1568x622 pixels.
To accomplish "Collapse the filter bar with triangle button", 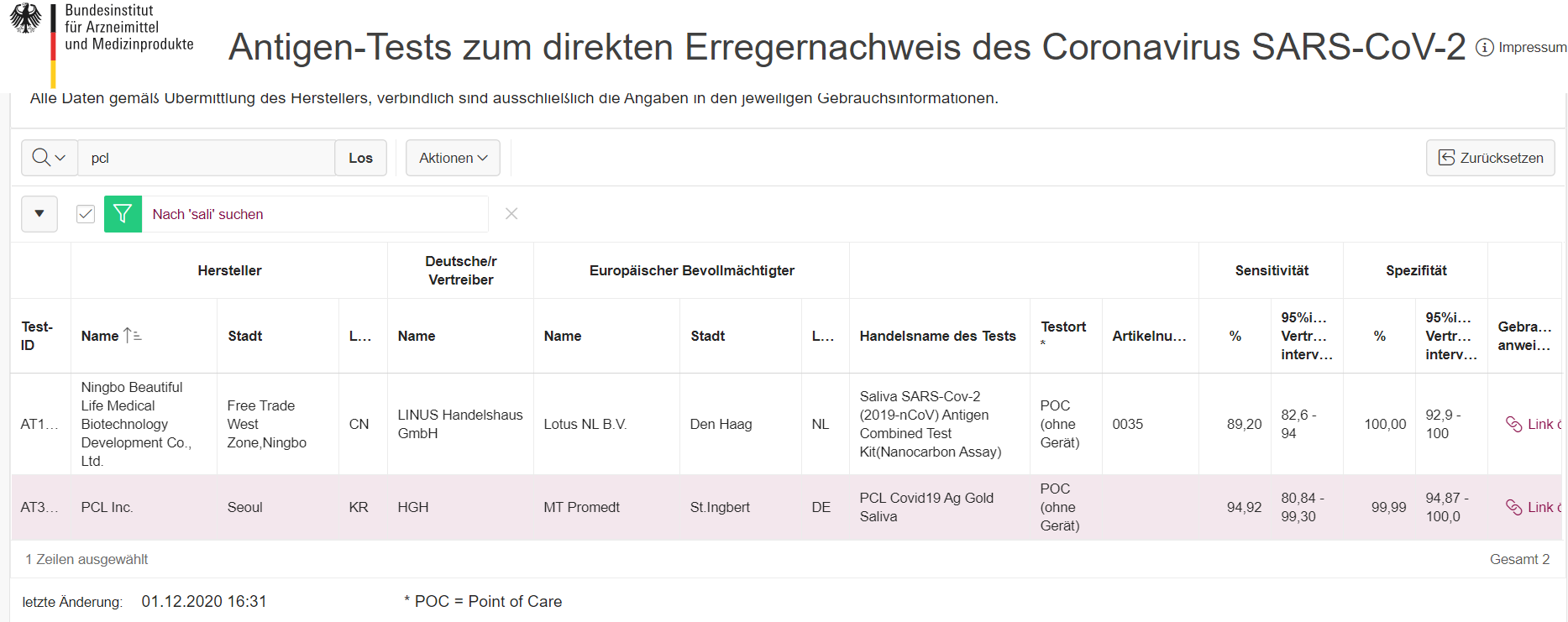I will [x=39, y=214].
